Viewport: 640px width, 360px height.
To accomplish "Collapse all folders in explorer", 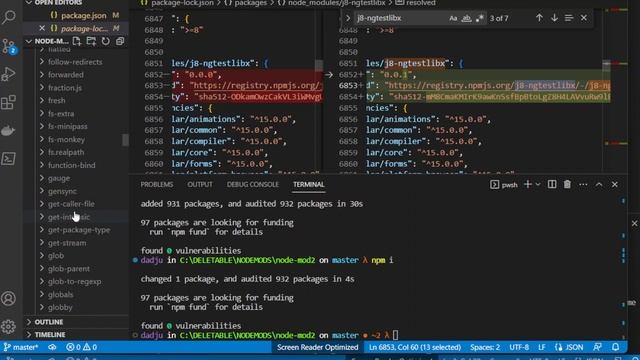I will (x=120, y=41).
